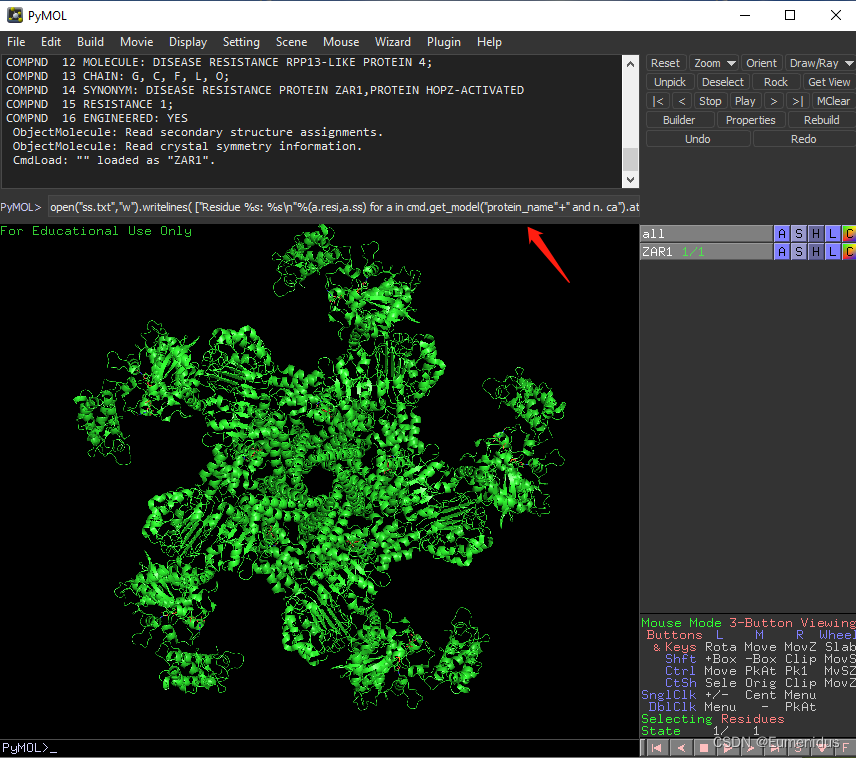The width and height of the screenshot is (856, 758).
Task: Step back one frame with '<' button
Action: 682,101
